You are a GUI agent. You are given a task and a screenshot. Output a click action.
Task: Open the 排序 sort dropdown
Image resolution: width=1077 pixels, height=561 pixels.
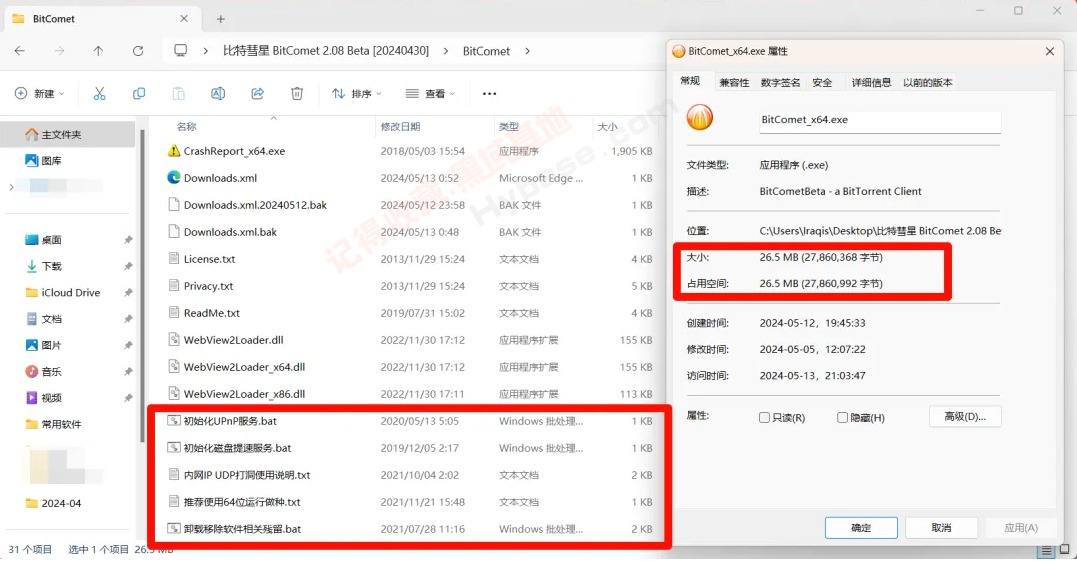[356, 93]
